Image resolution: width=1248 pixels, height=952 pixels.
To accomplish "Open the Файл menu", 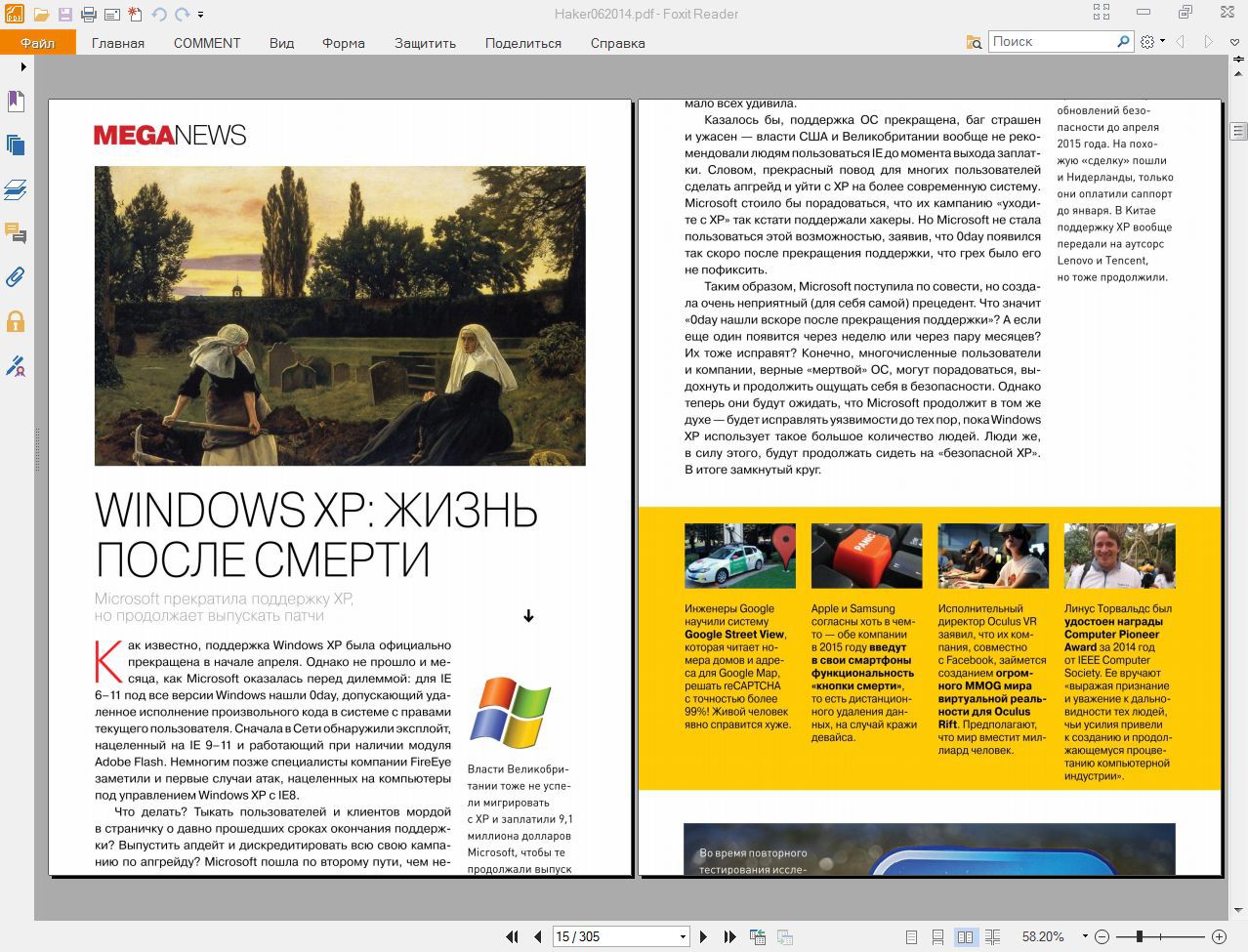I will point(38,43).
